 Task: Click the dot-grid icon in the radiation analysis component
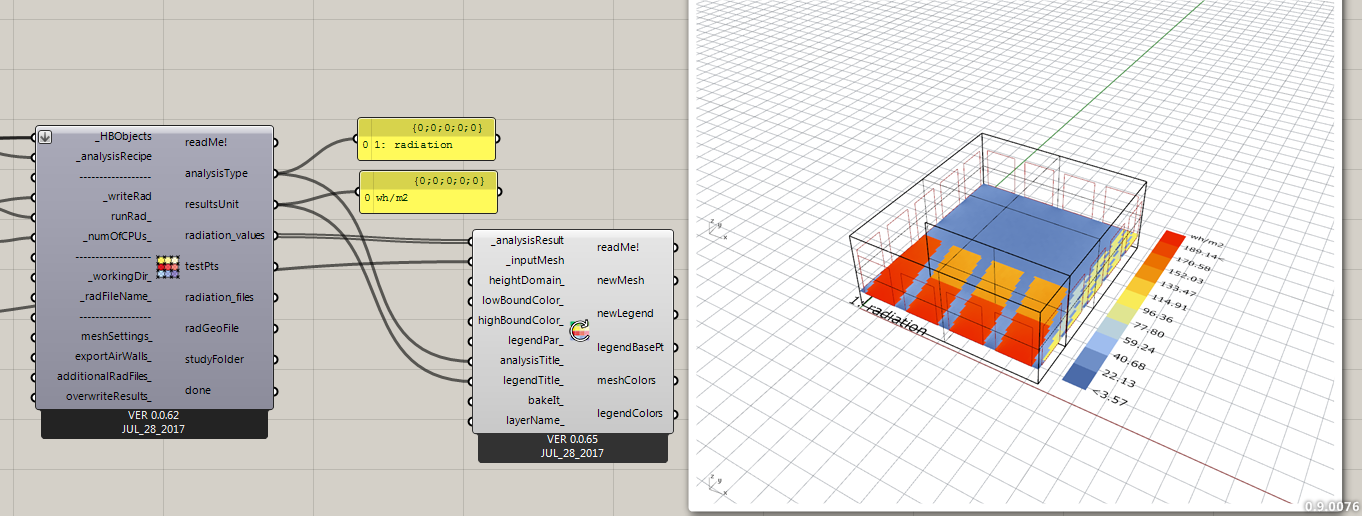(x=166, y=267)
